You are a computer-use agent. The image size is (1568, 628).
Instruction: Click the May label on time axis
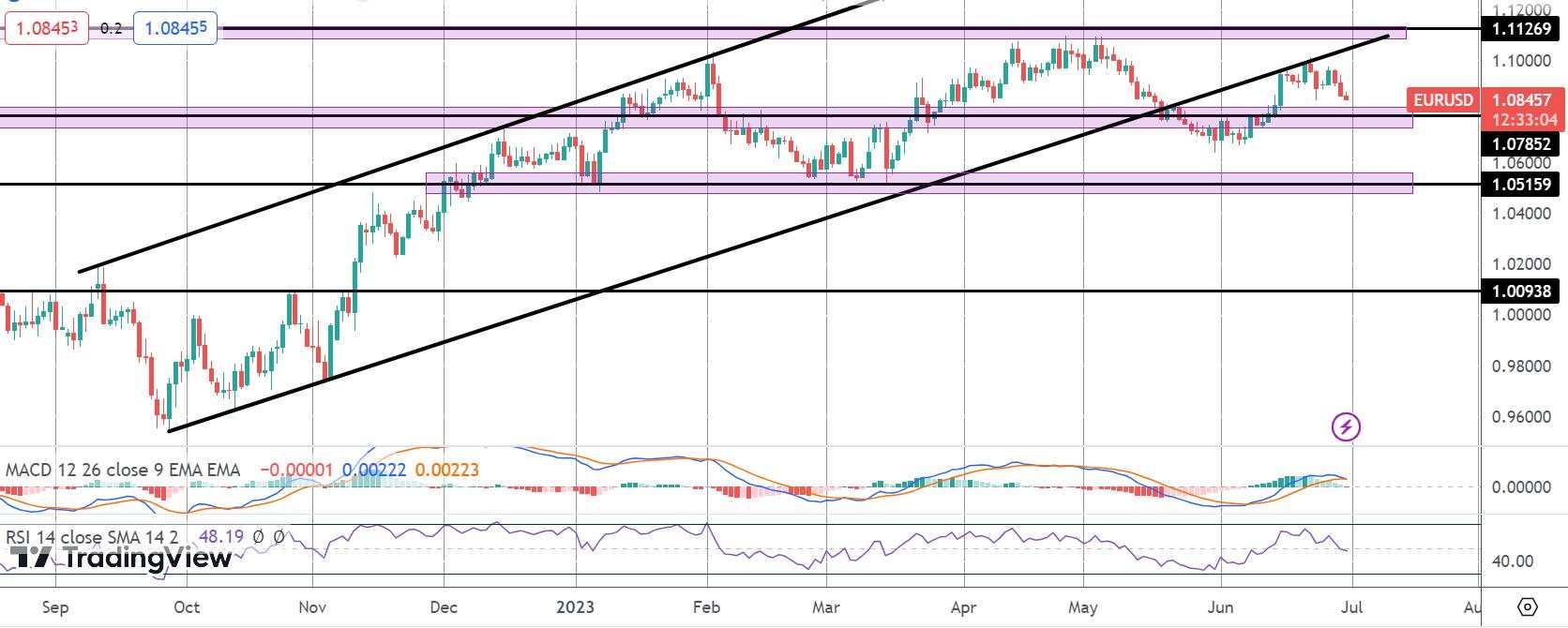point(1083,607)
